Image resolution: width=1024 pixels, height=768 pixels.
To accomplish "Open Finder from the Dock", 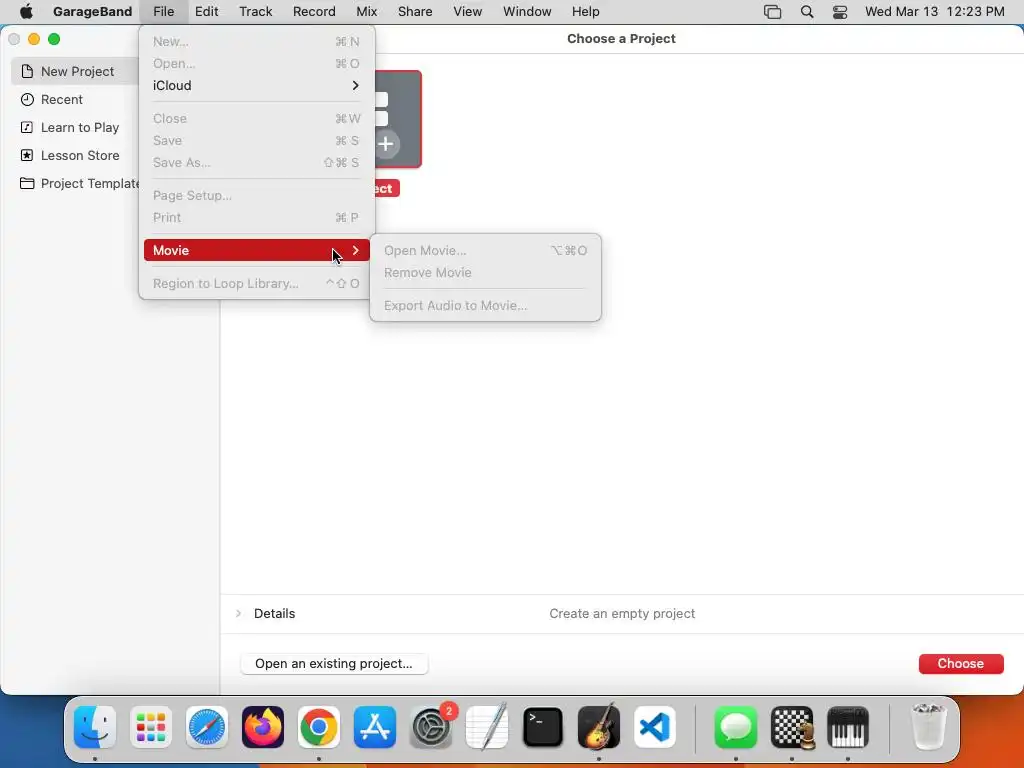I will [95, 727].
